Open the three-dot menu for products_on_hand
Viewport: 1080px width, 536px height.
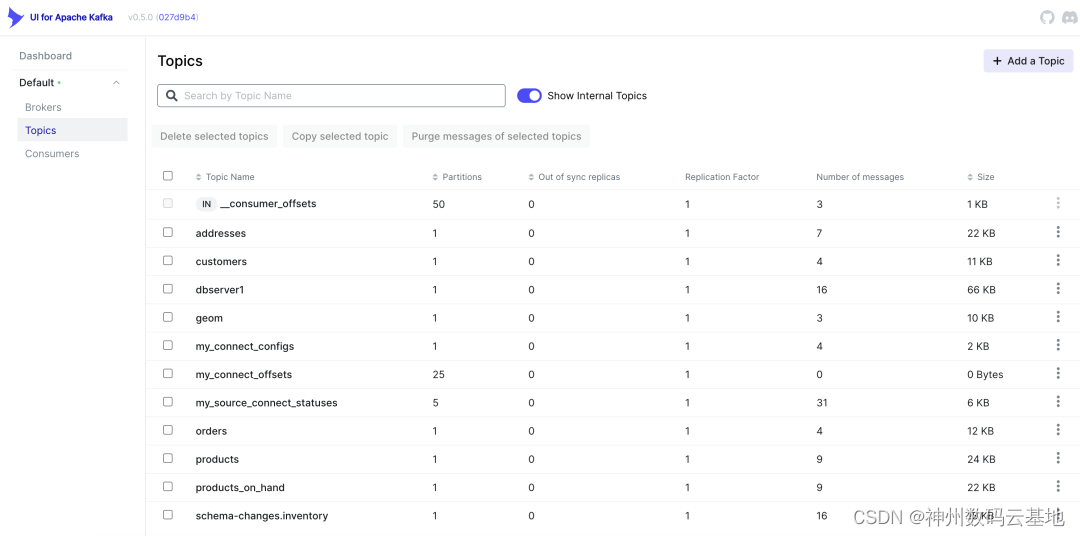pos(1058,486)
